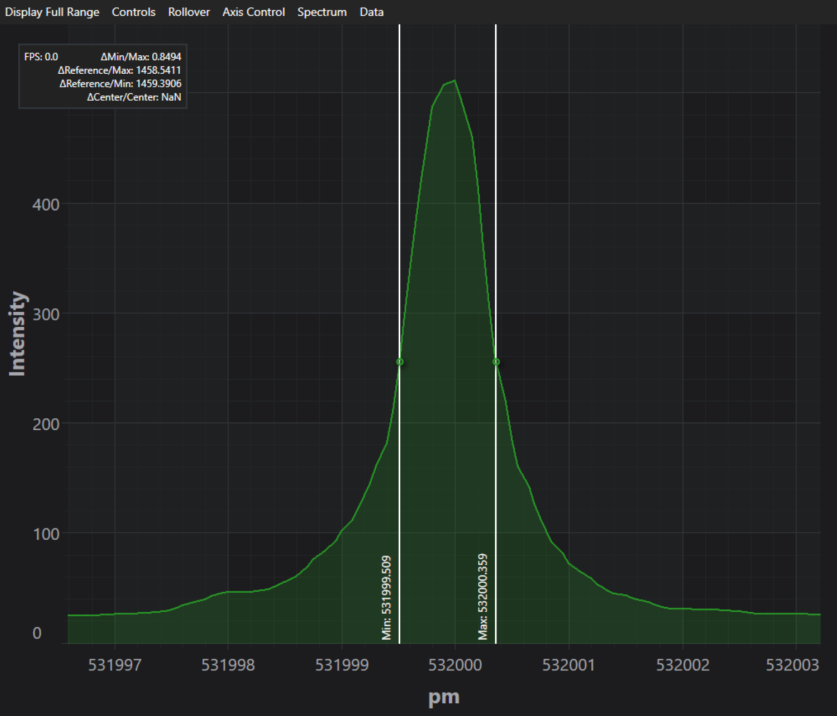Click the Min marker circle on the curve

pyautogui.click(x=400, y=362)
